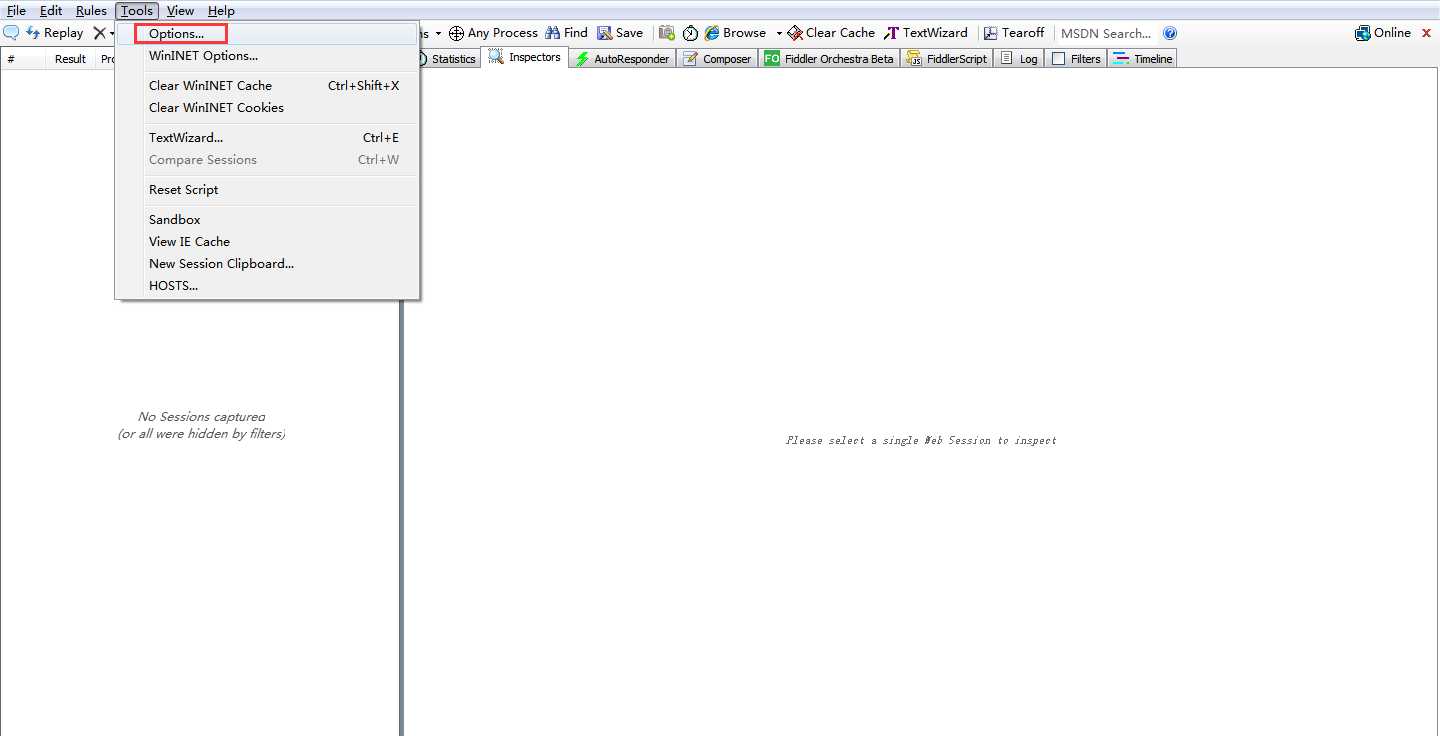Select HOSTS... menu item

[267, 286]
